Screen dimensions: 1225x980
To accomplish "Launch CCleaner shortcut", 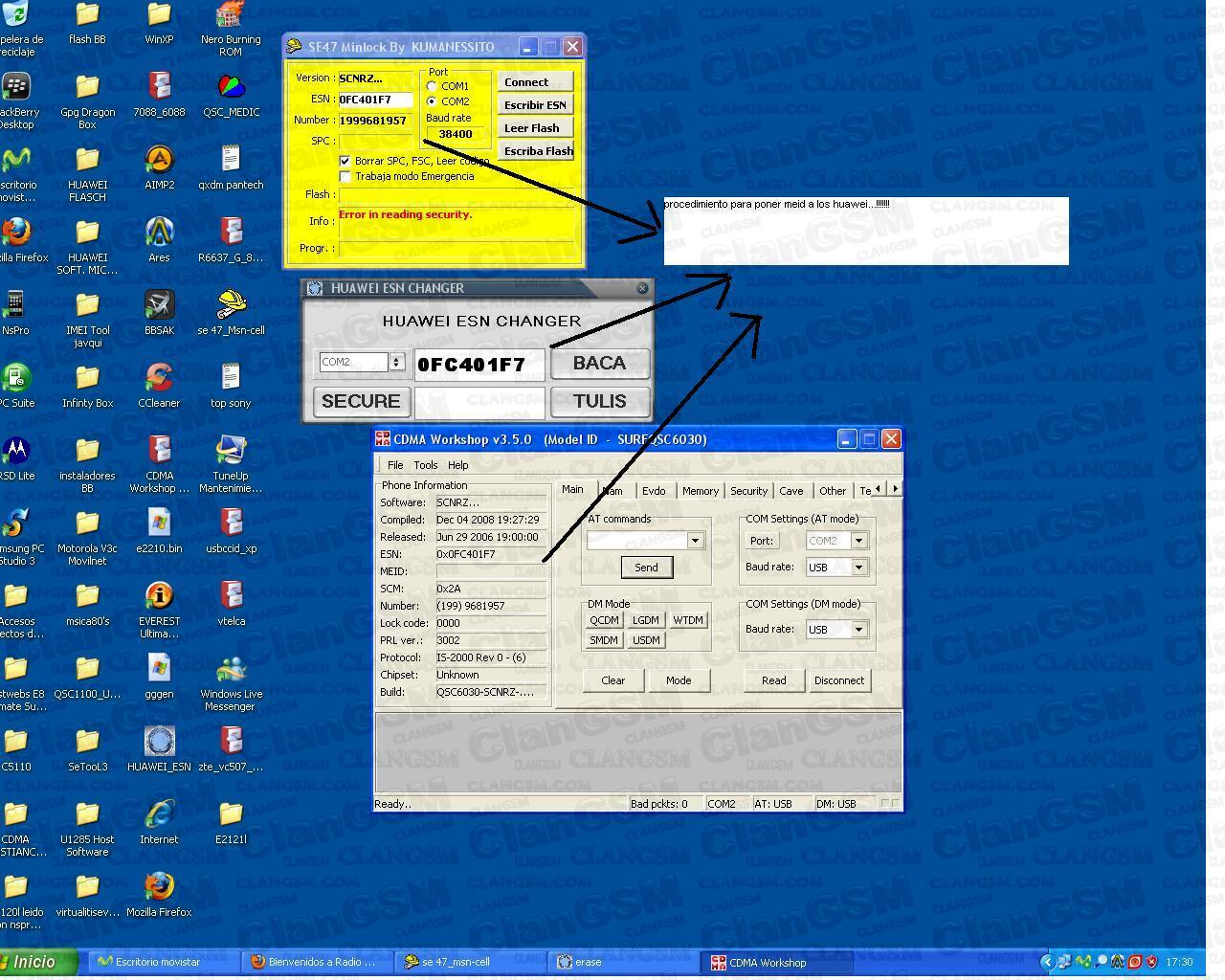I will (x=159, y=378).
